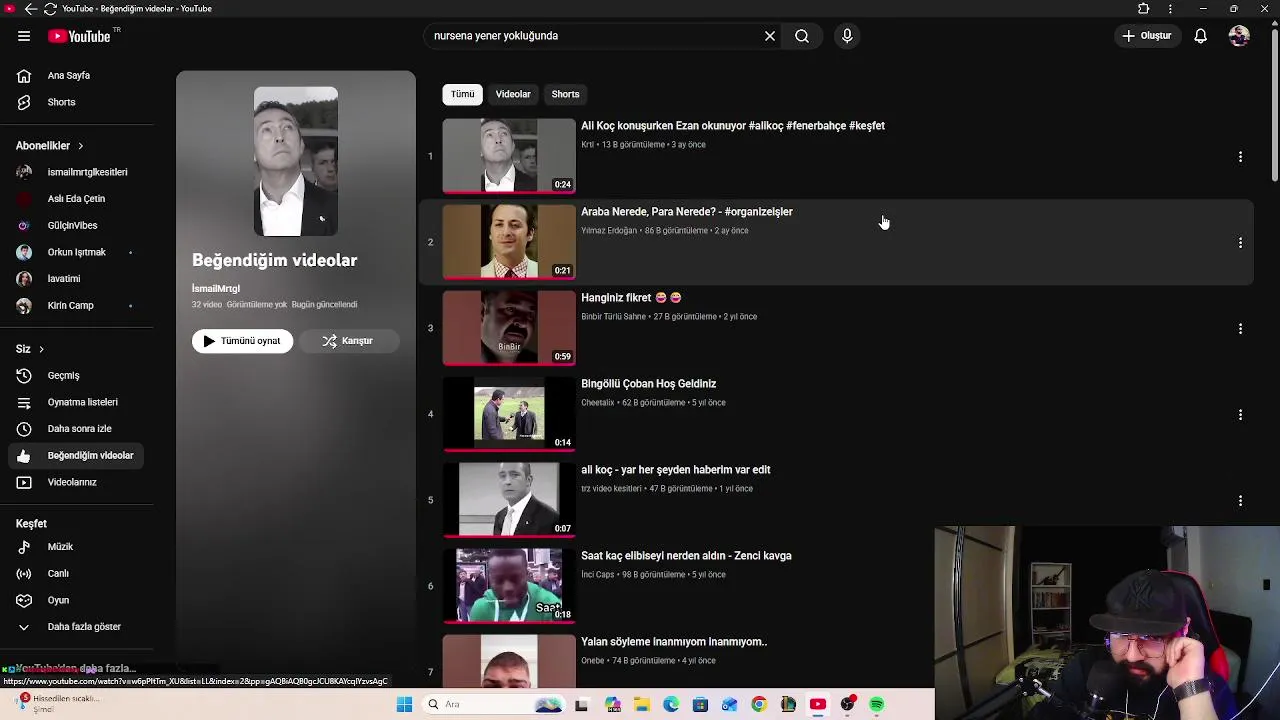Expand the Abonelikler section
This screenshot has height=720, width=1280.
50,145
